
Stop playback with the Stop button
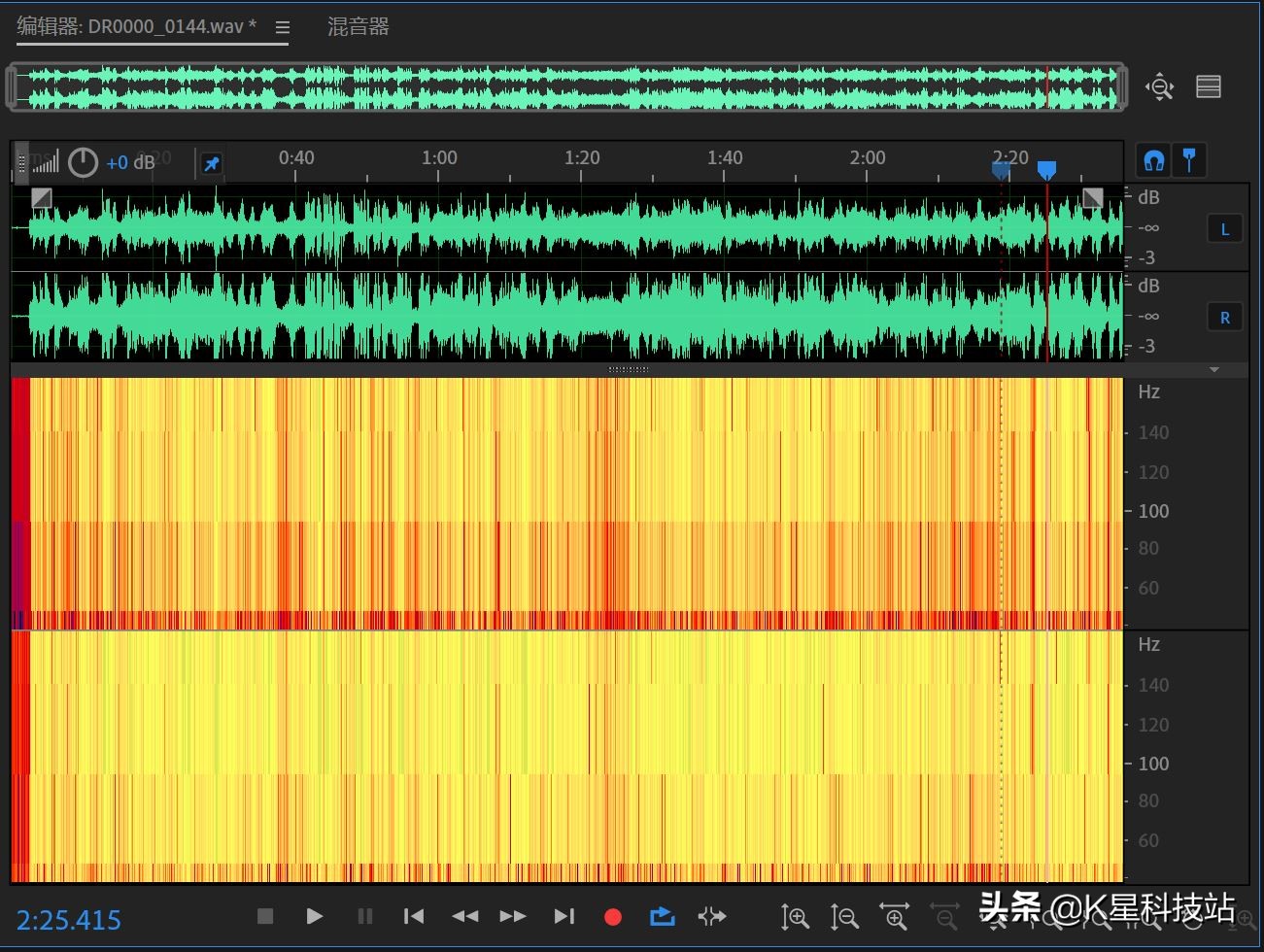(x=265, y=916)
